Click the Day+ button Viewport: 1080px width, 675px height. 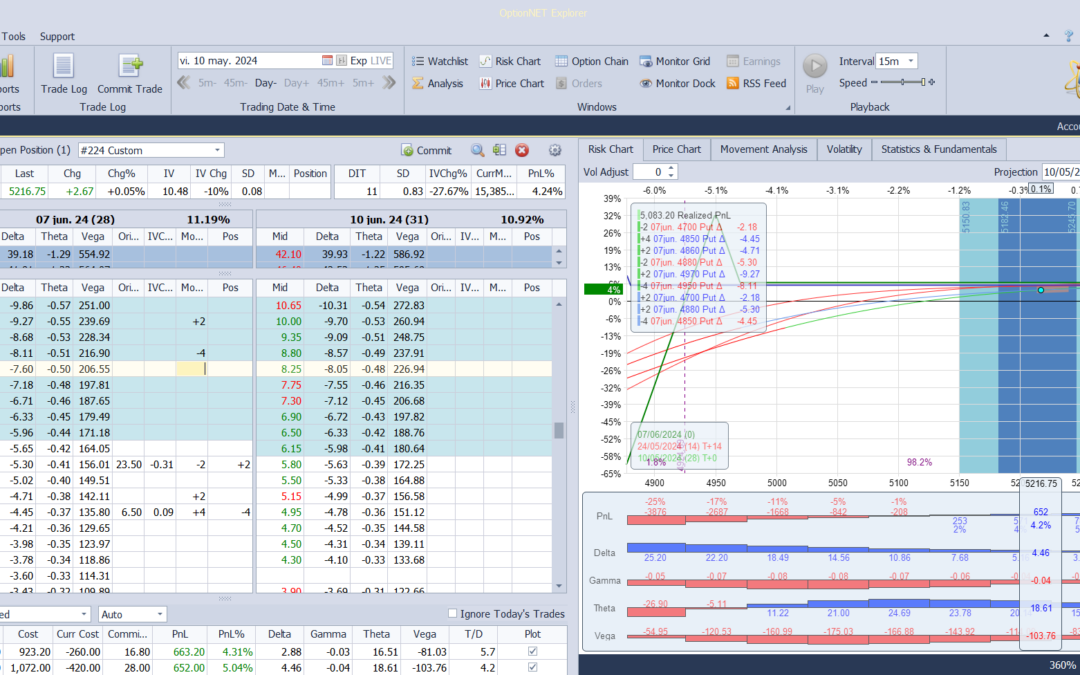pyautogui.click(x=296, y=83)
